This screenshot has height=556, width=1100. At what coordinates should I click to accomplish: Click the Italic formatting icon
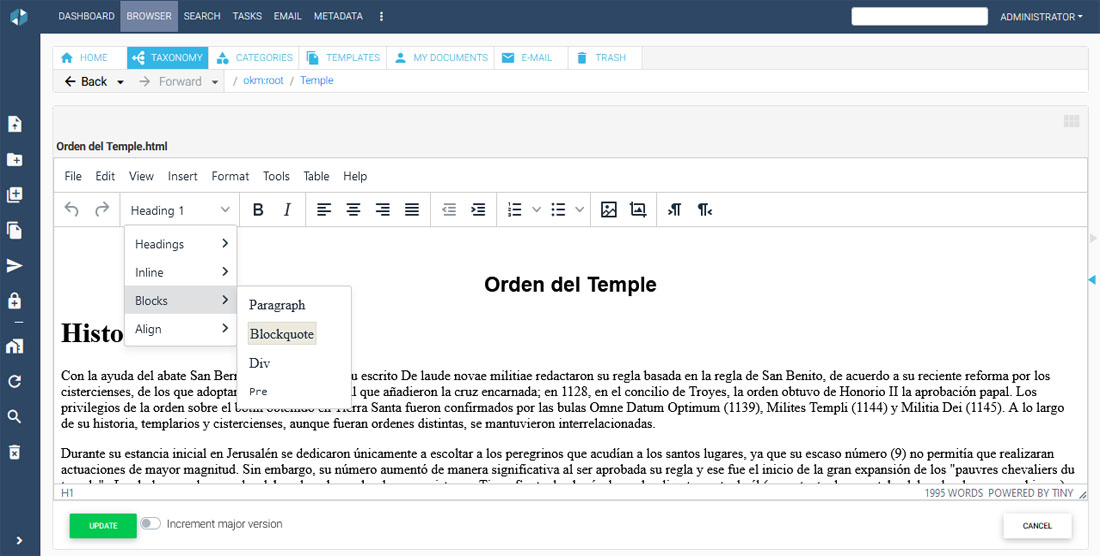coord(287,210)
